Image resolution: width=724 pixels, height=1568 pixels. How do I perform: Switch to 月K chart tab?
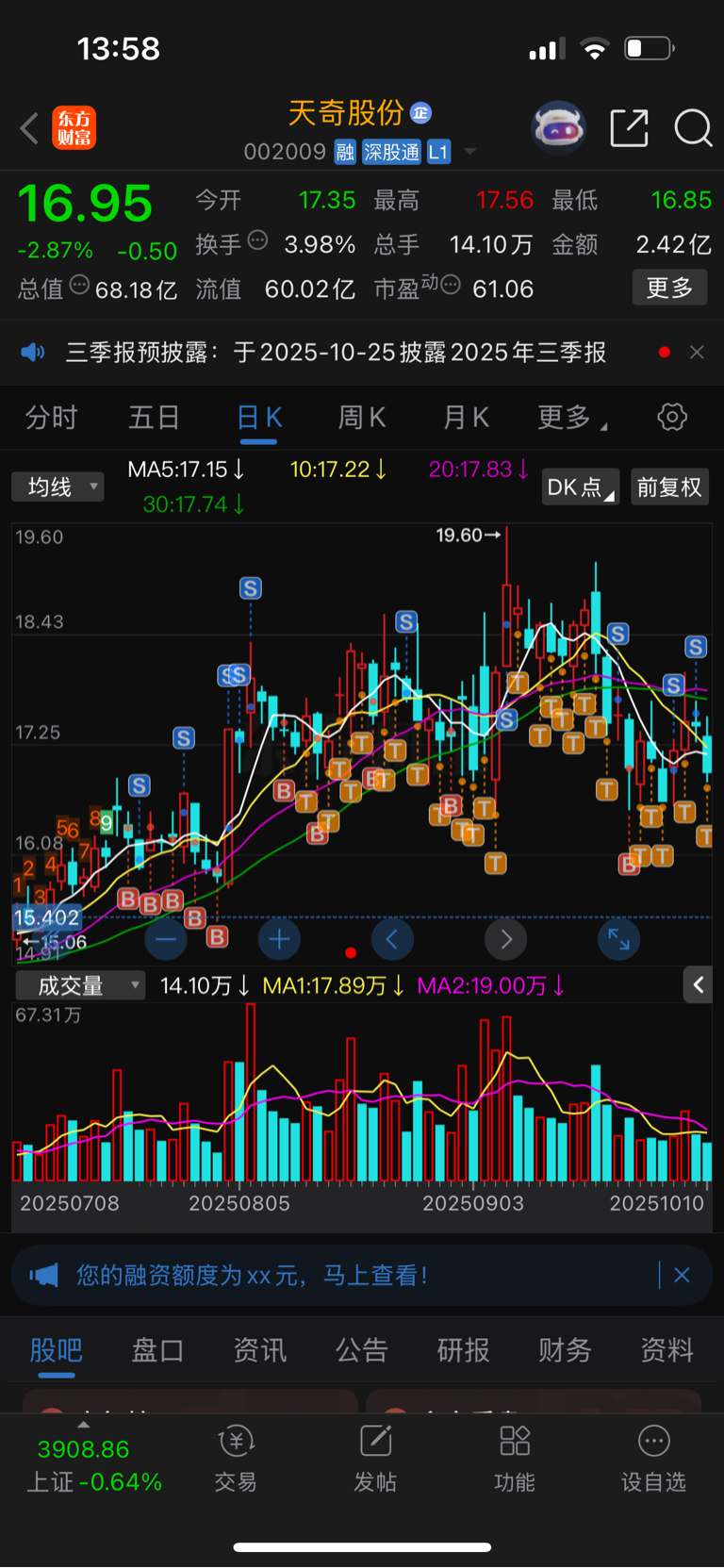click(x=466, y=417)
